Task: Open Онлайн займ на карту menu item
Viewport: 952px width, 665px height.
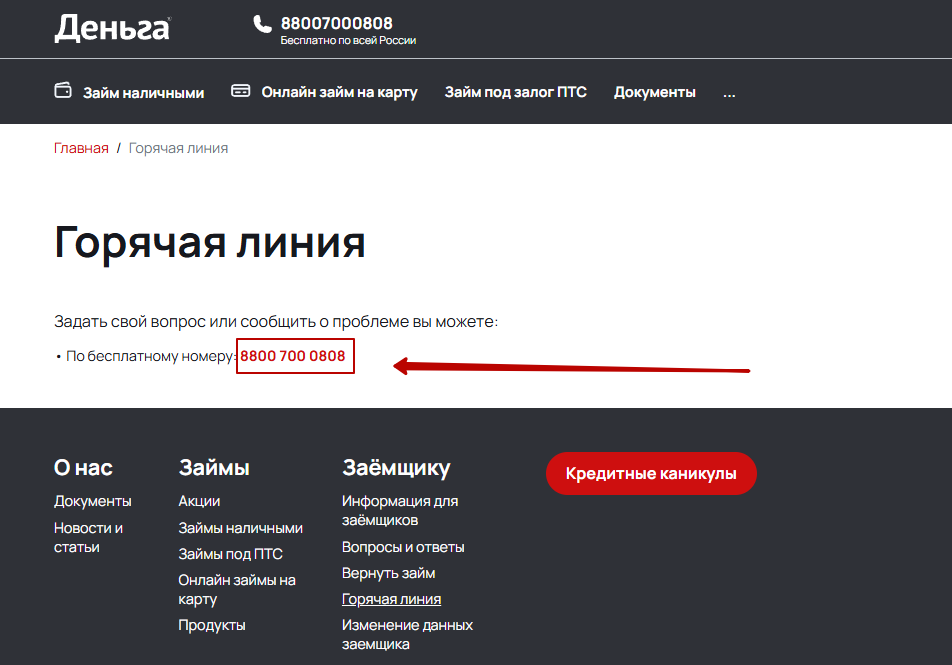Action: click(x=339, y=92)
